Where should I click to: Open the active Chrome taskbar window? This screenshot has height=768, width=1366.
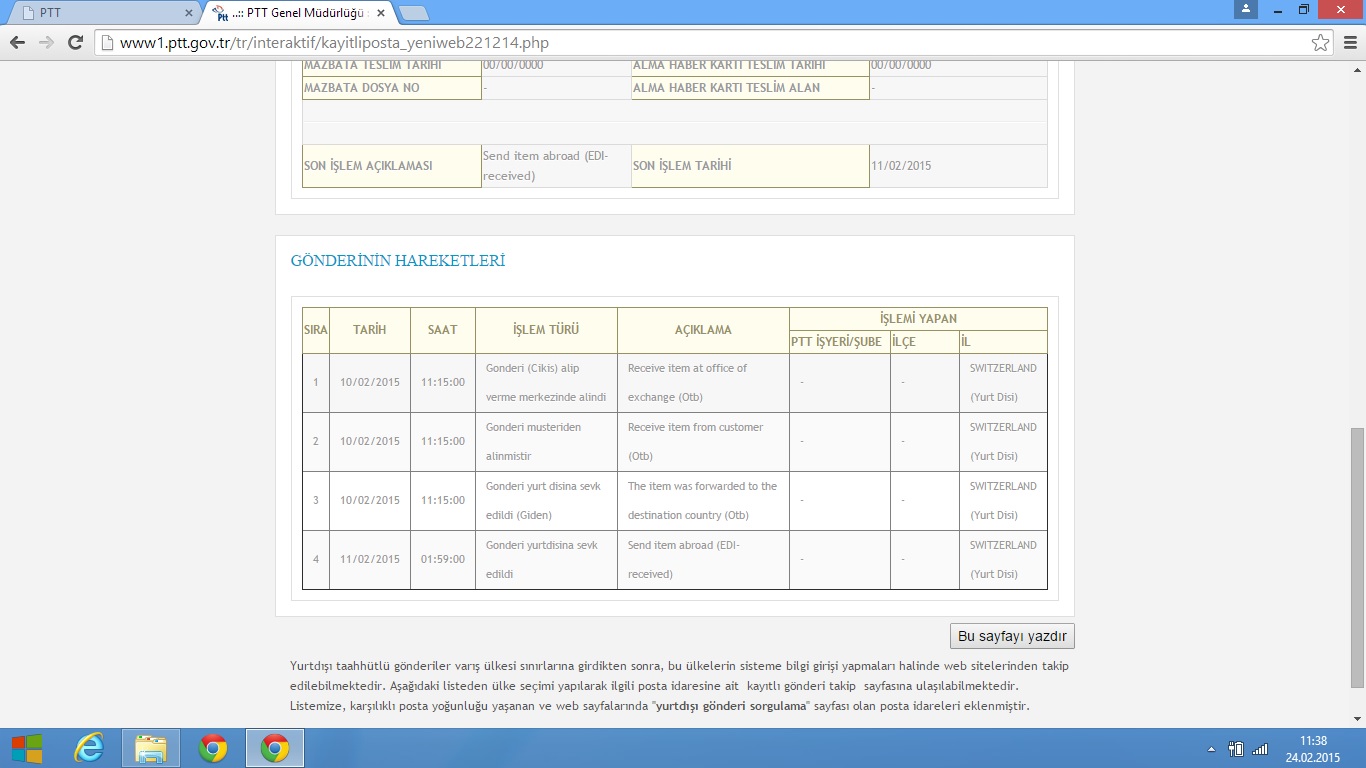tap(275, 748)
